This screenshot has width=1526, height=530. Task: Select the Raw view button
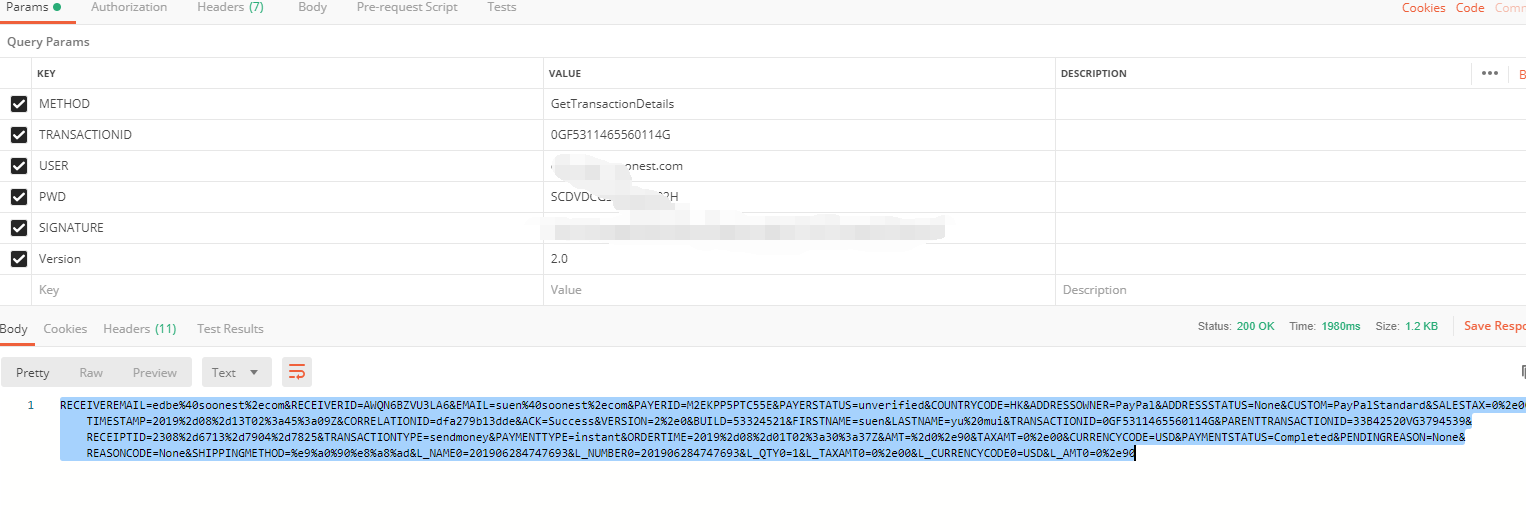pos(91,372)
